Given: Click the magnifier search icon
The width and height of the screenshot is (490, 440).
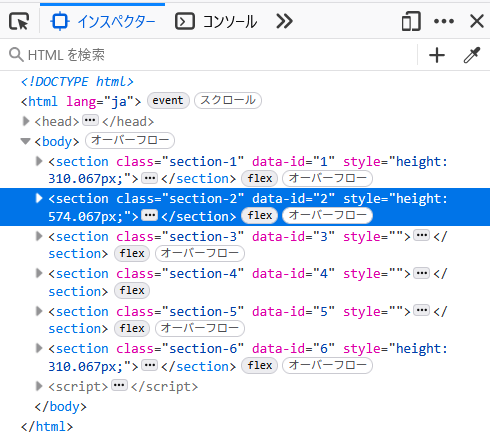Looking at the screenshot, I should [16, 55].
